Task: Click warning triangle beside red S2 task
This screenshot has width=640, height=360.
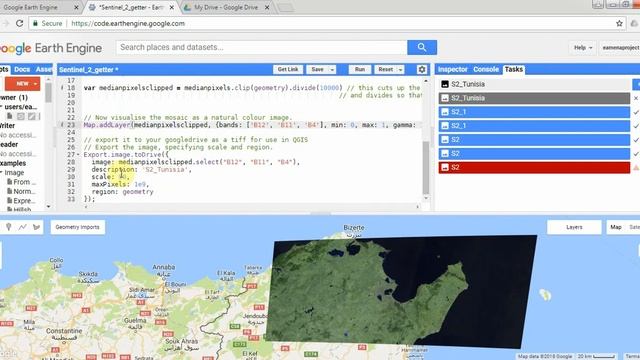Action: 636,167
